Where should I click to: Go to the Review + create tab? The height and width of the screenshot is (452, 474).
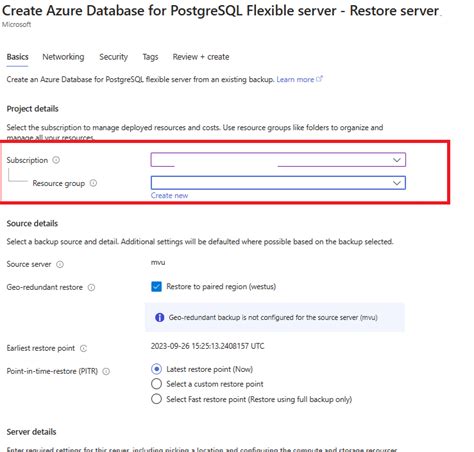pyautogui.click(x=201, y=57)
